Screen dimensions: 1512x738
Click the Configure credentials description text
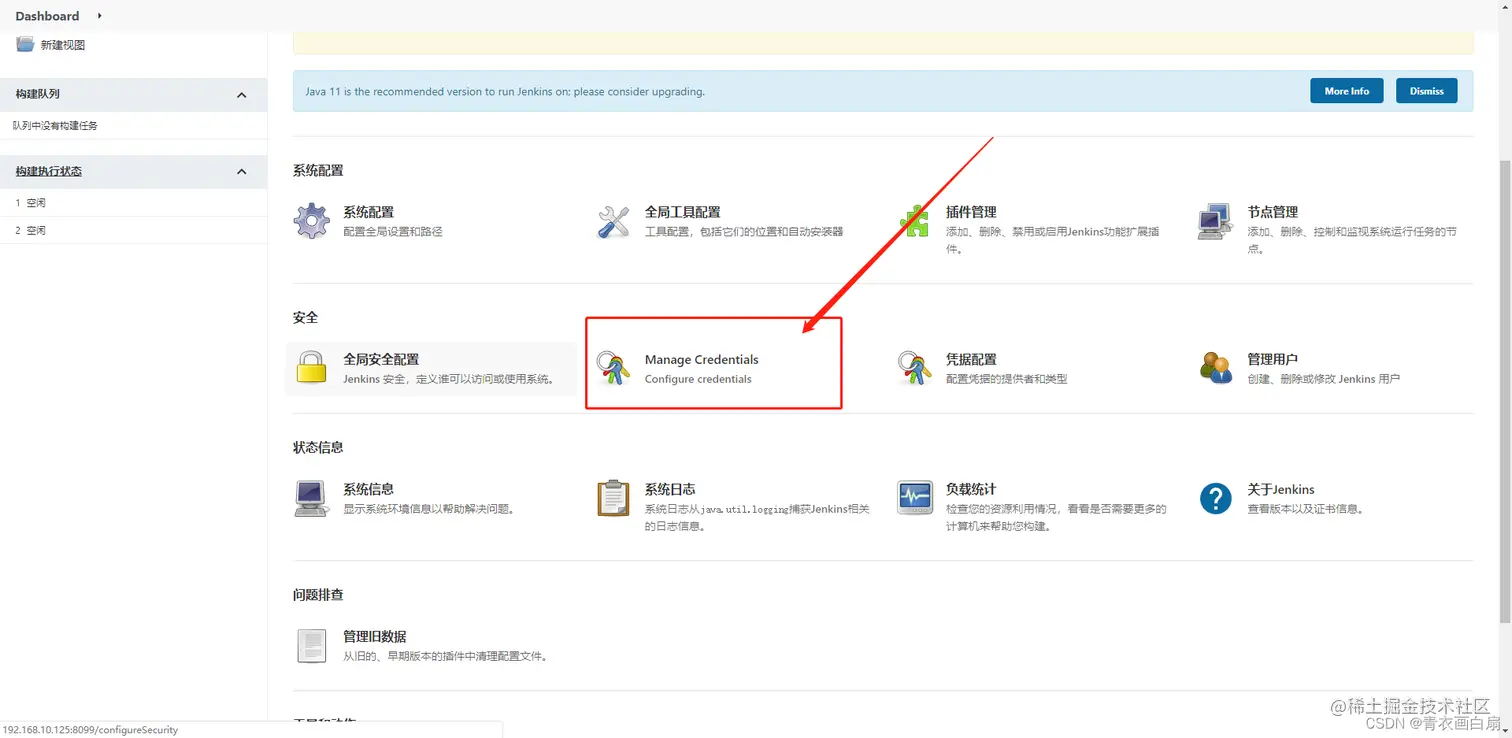point(698,379)
